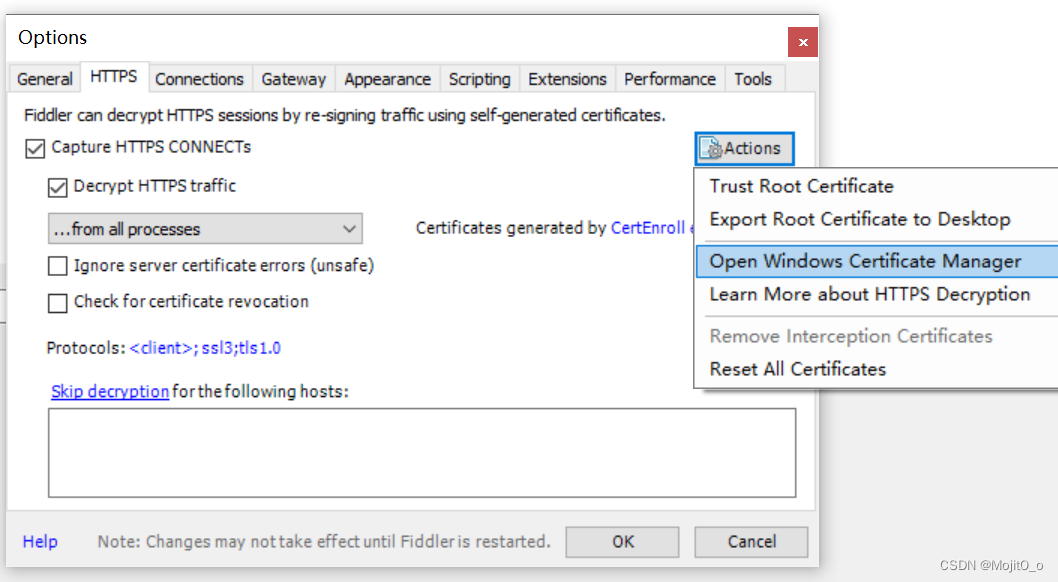
Task: Switch to the General tab
Action: 45,79
